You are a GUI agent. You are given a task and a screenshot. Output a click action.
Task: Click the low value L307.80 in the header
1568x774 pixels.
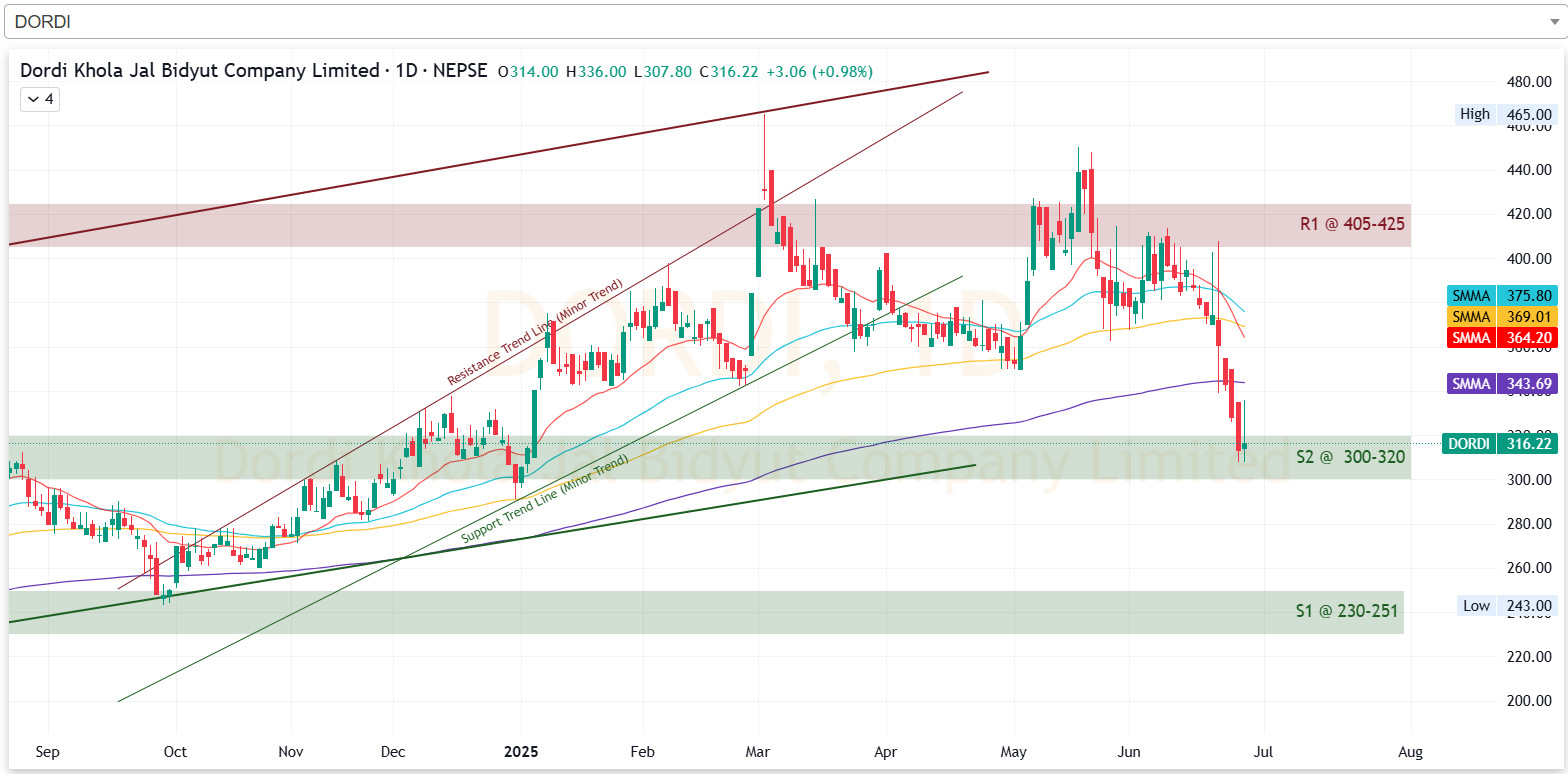pyautogui.click(x=663, y=72)
